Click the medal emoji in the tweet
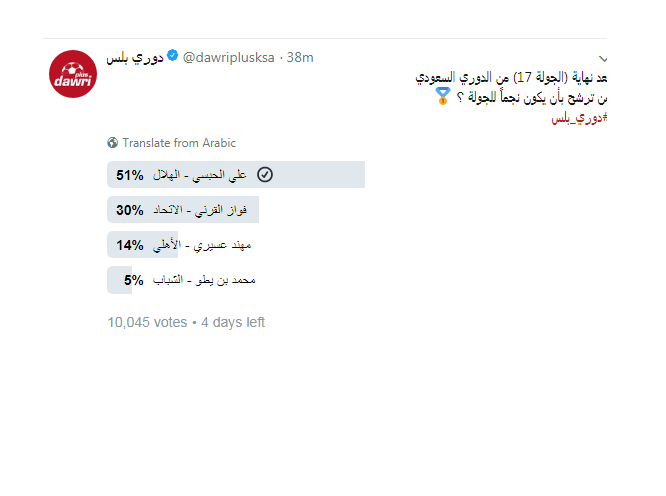The height and width of the screenshot is (496, 666). [x=443, y=96]
